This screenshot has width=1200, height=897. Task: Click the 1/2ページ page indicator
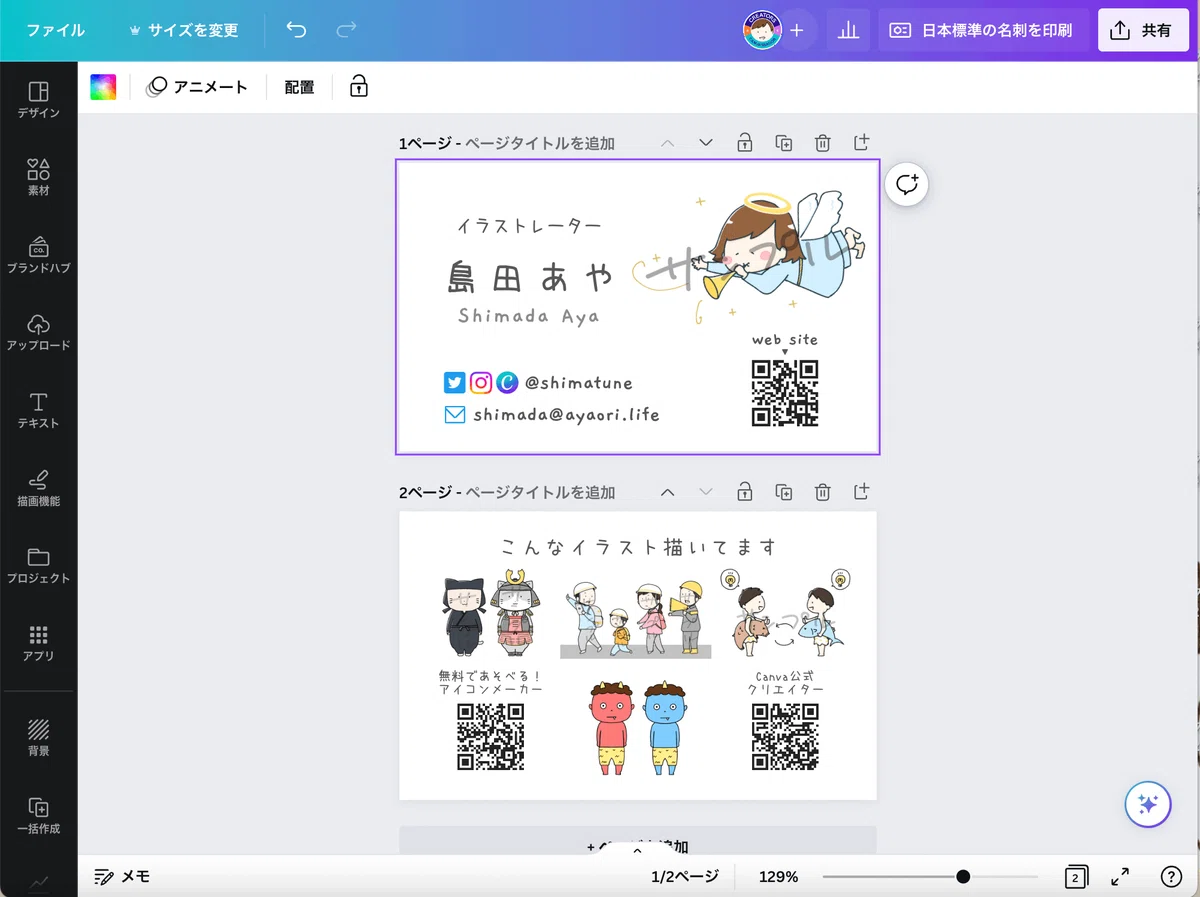coord(685,877)
